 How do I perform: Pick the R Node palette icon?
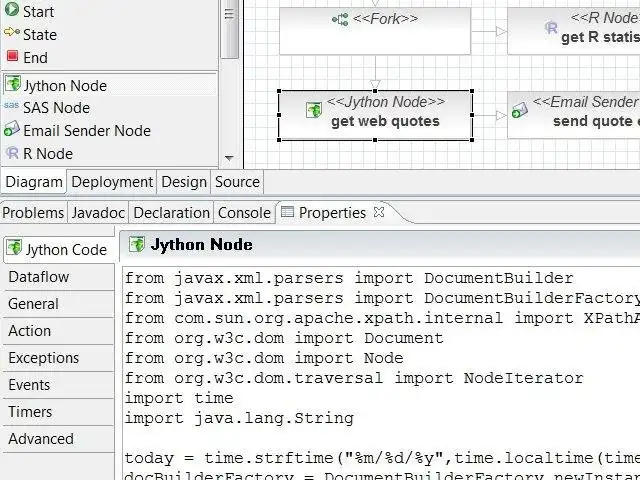click(12, 153)
